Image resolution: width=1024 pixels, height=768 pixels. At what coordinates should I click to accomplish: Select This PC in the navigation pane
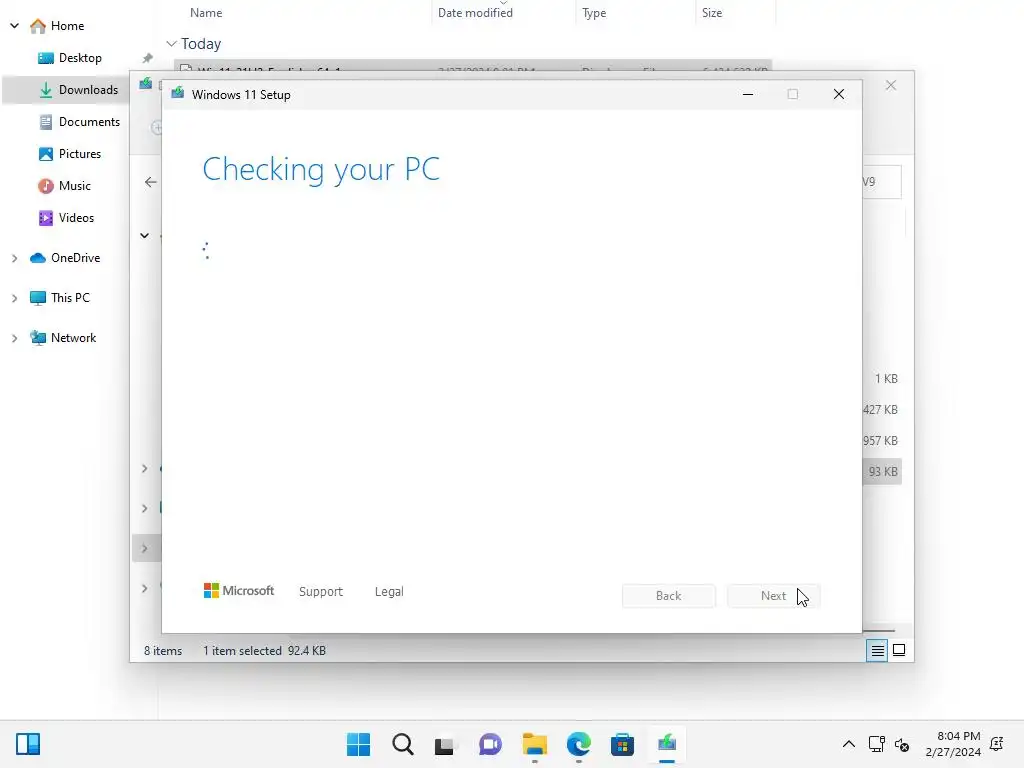point(59,298)
